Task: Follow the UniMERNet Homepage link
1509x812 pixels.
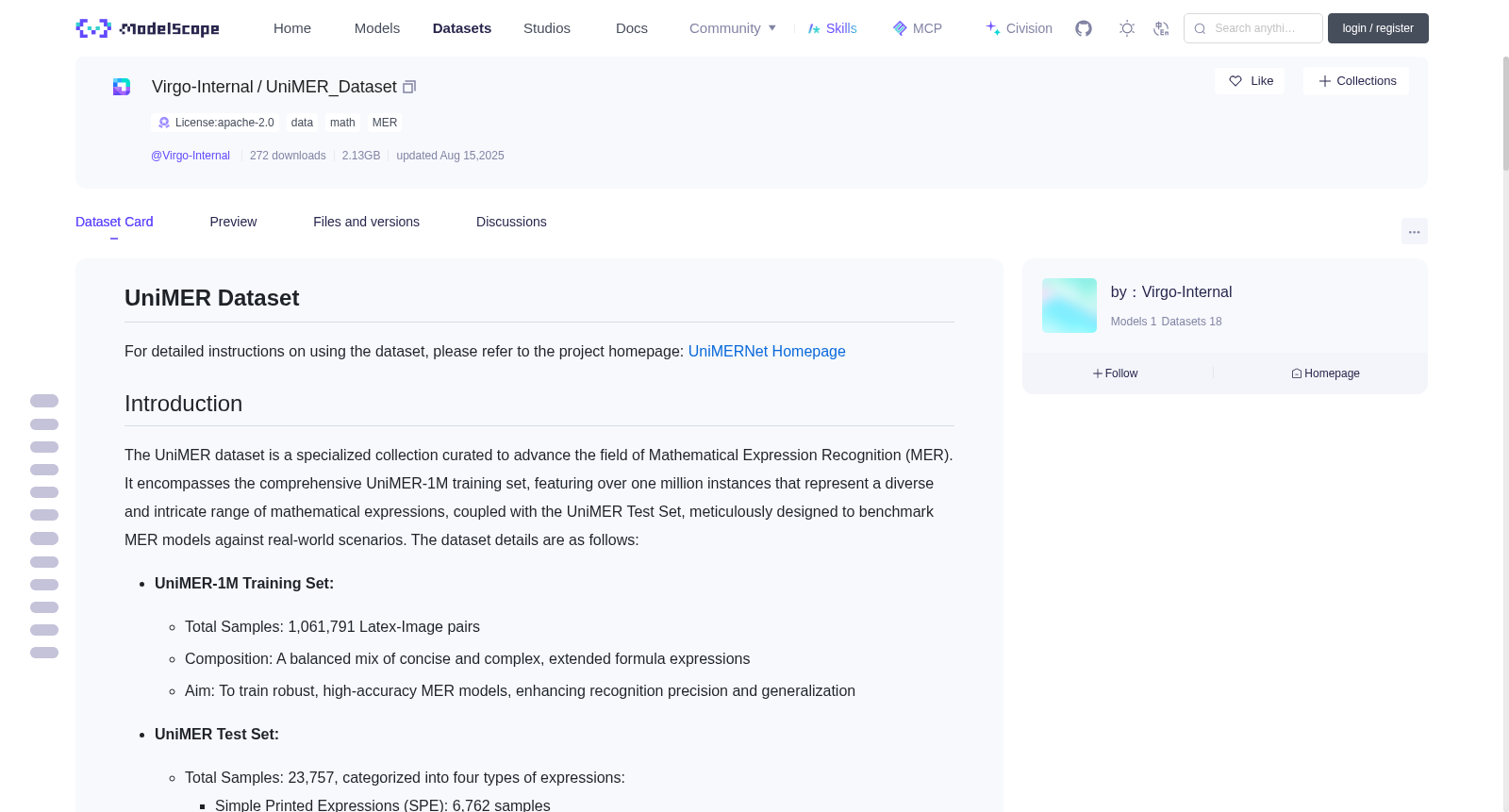Action: (x=767, y=351)
